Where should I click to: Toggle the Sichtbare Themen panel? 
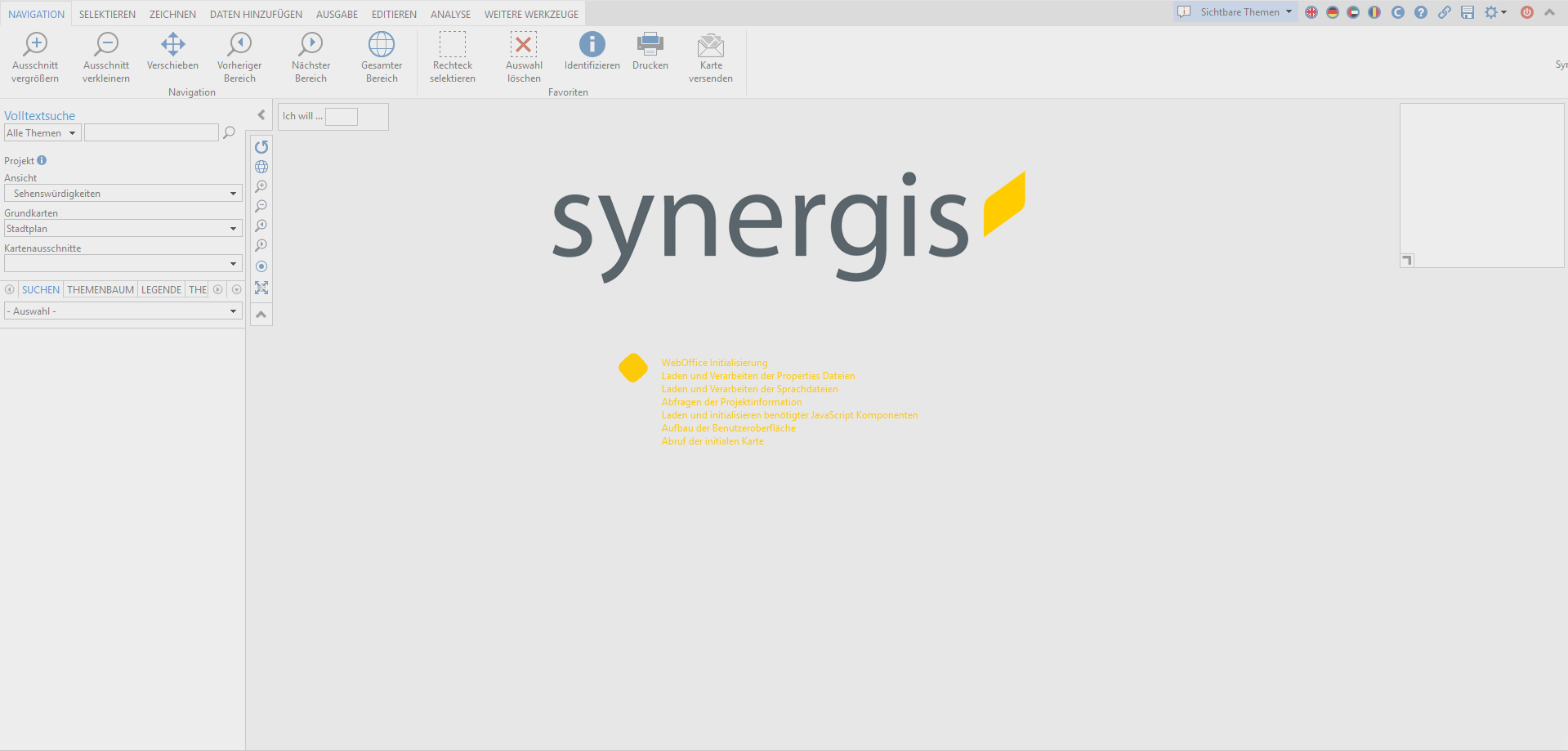pyautogui.click(x=1240, y=11)
